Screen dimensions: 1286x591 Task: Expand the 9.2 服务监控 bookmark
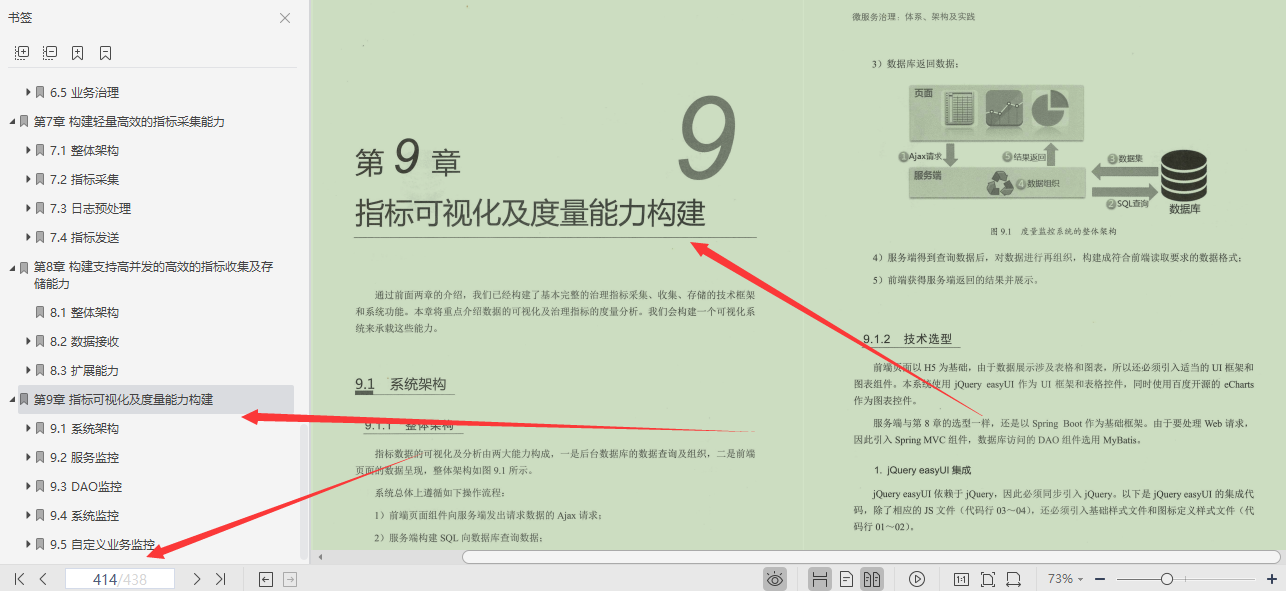point(28,457)
